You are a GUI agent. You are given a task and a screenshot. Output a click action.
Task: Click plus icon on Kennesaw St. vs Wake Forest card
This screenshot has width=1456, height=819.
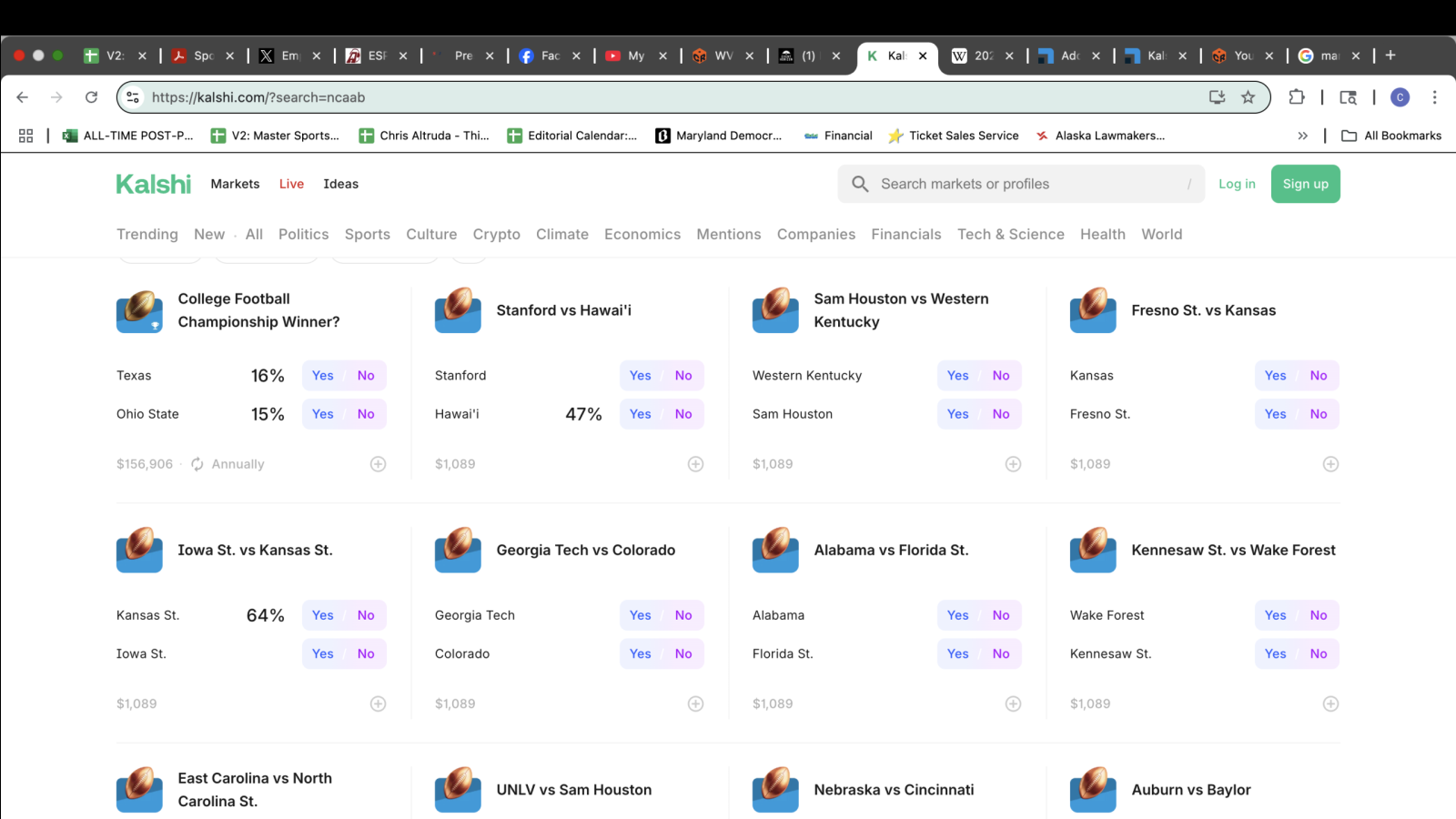pyautogui.click(x=1330, y=703)
